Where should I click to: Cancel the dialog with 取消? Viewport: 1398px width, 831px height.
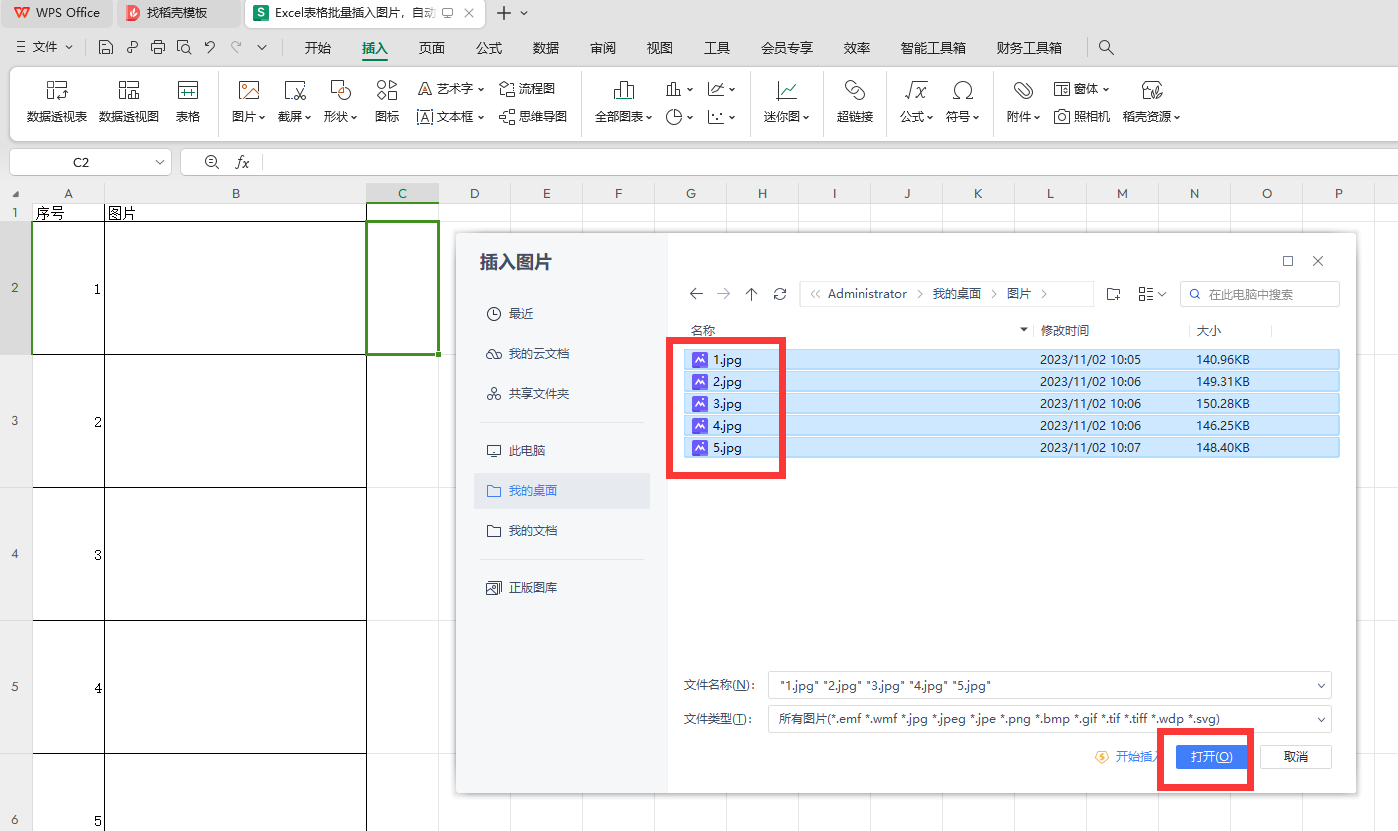click(1295, 757)
